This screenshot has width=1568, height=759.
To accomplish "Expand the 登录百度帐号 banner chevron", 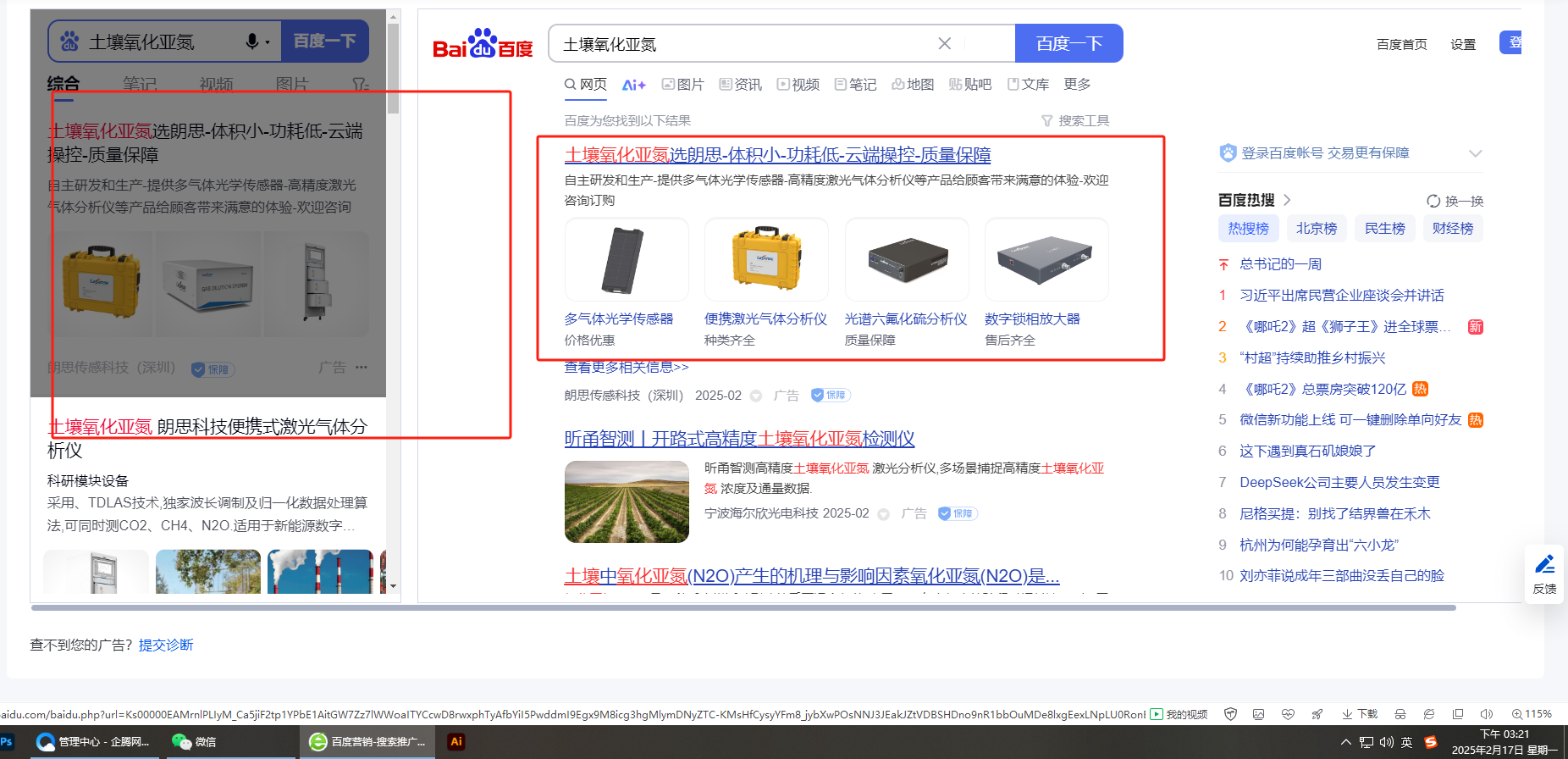I will 1476,153.
